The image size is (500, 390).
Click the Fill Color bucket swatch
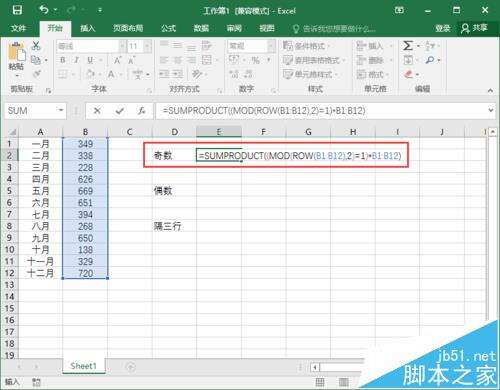[x=90, y=74]
